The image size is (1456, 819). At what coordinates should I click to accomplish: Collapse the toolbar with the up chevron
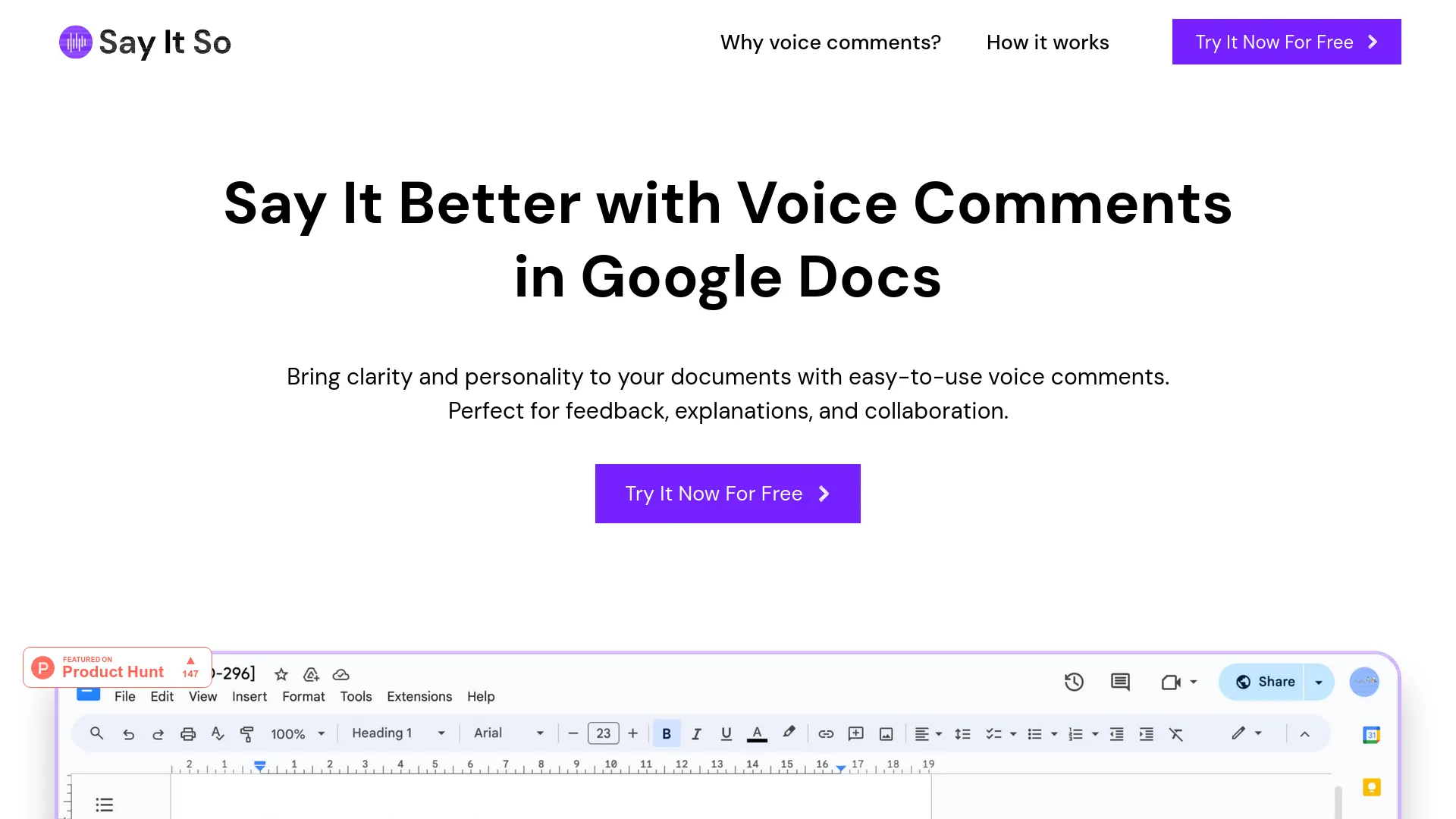[x=1305, y=734]
